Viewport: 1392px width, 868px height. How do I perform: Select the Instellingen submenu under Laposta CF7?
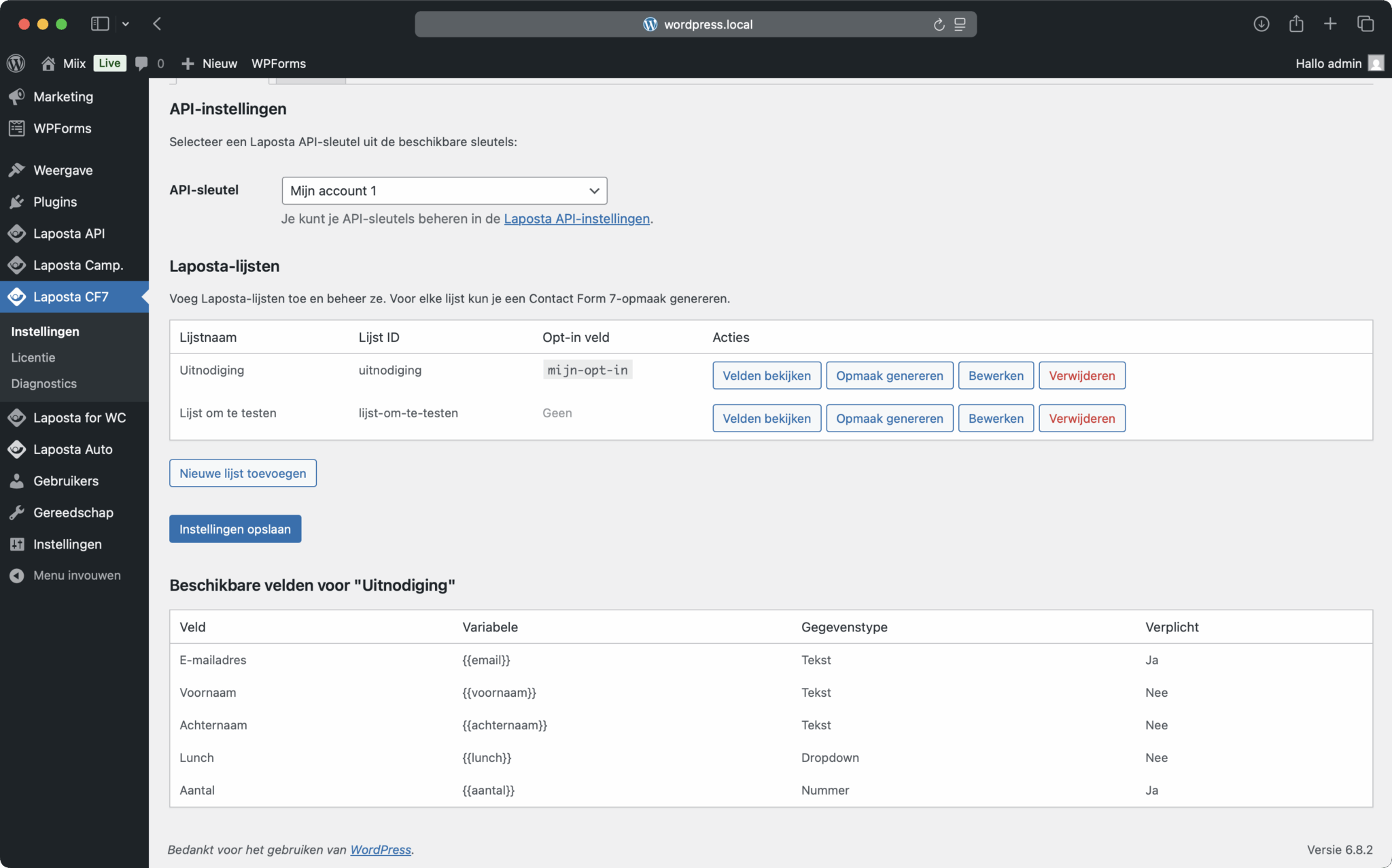pos(46,332)
